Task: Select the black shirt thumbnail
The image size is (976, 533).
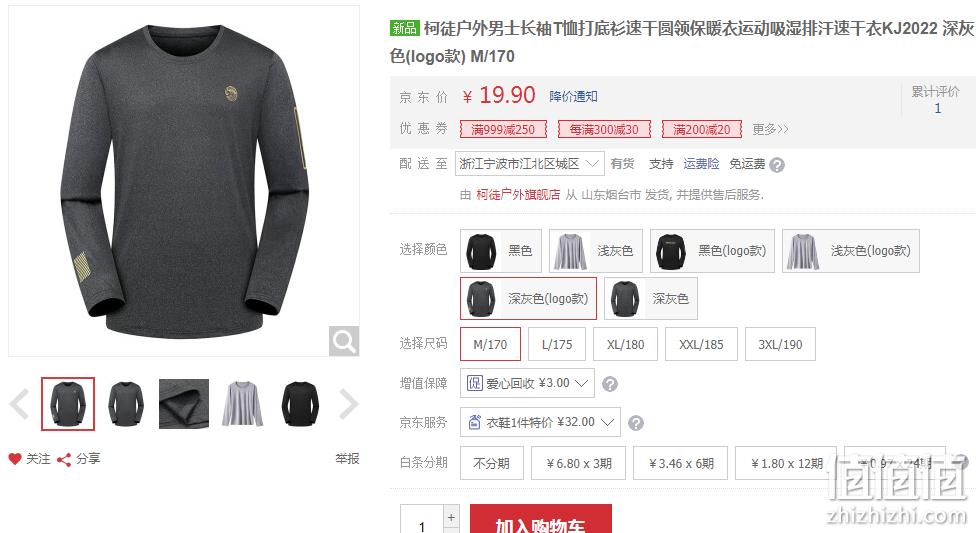Action: pyautogui.click(x=300, y=404)
